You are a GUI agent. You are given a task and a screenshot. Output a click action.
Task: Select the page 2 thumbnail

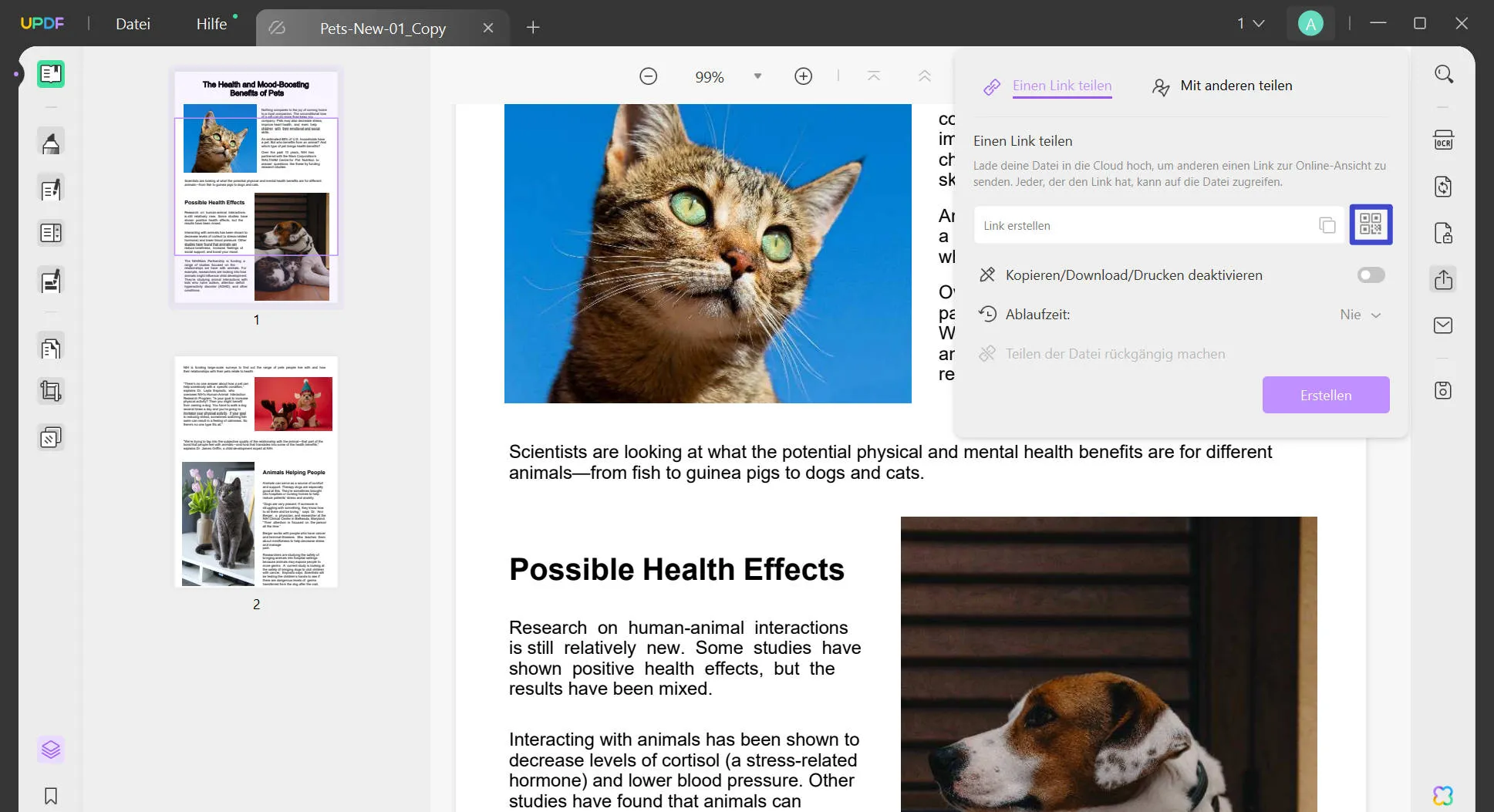coord(256,472)
